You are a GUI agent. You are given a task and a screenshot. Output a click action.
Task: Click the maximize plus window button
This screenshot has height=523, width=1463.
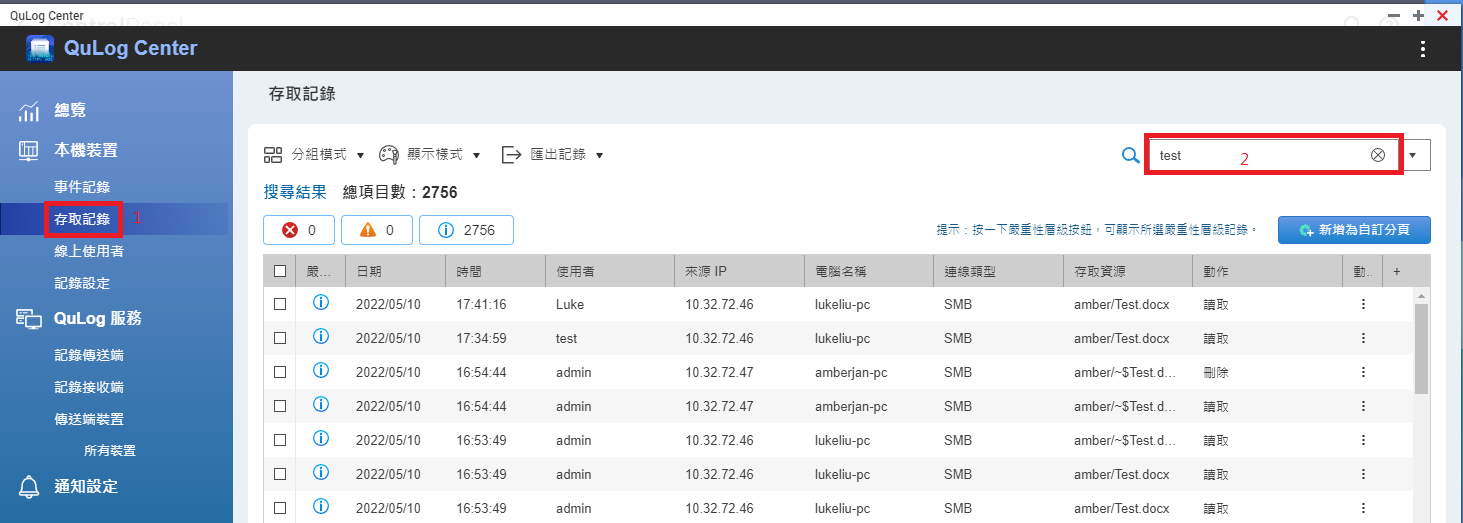pyautogui.click(x=1418, y=15)
